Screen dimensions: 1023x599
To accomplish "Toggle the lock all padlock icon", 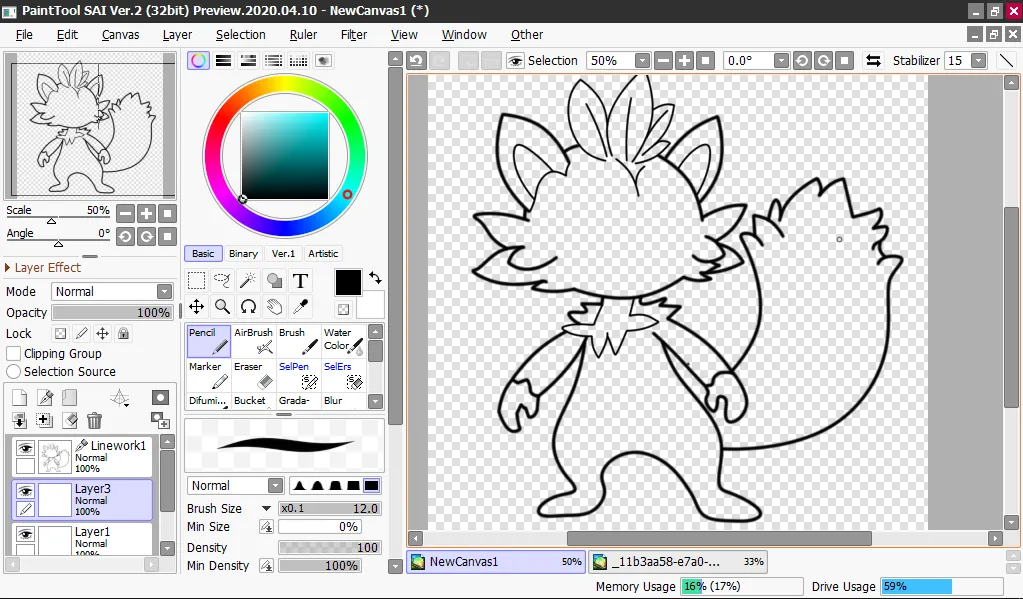I will coord(123,333).
